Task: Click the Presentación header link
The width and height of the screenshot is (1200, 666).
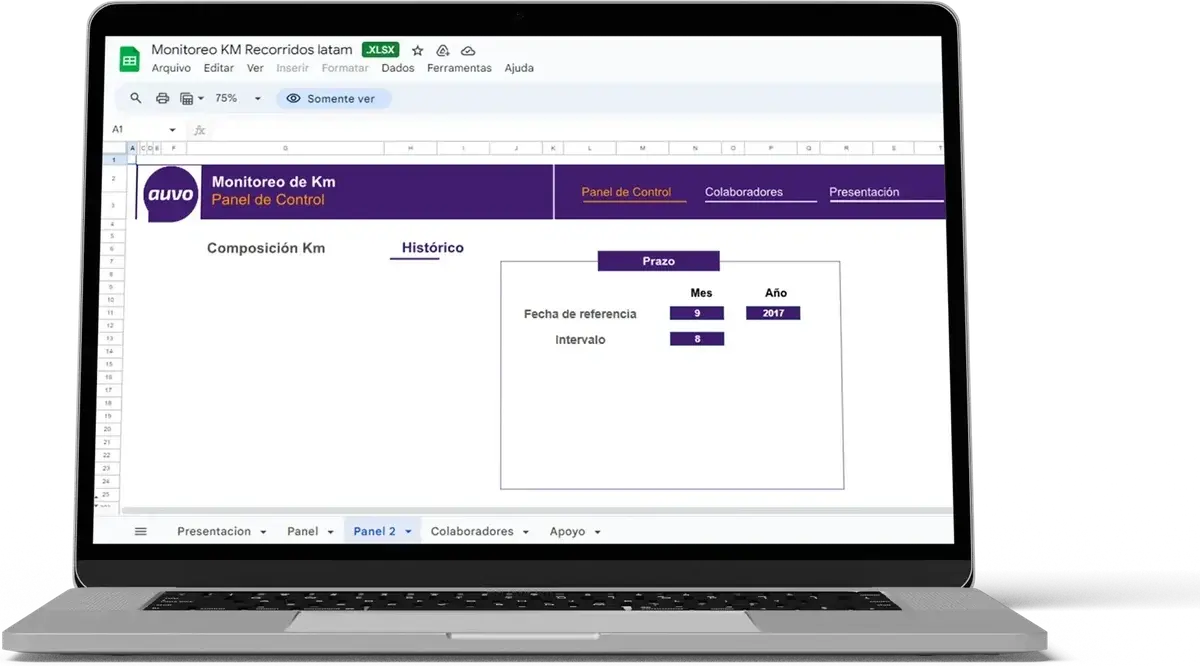Action: point(864,192)
